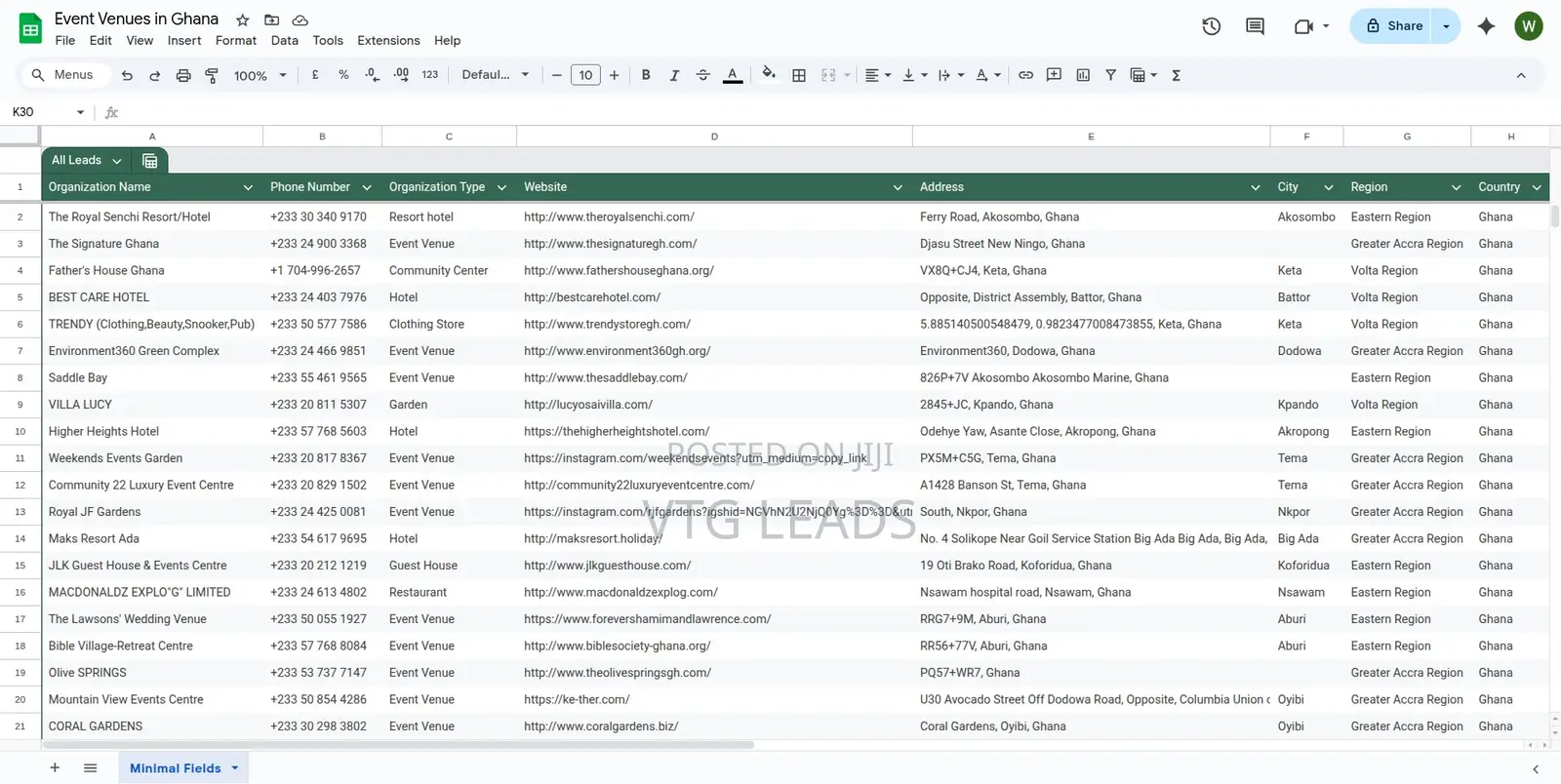Select the Paint format roller icon

point(212,75)
